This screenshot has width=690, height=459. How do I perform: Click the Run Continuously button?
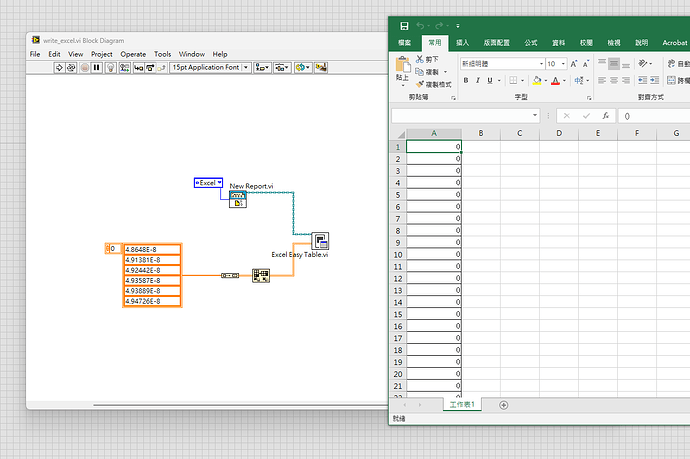click(x=72, y=67)
